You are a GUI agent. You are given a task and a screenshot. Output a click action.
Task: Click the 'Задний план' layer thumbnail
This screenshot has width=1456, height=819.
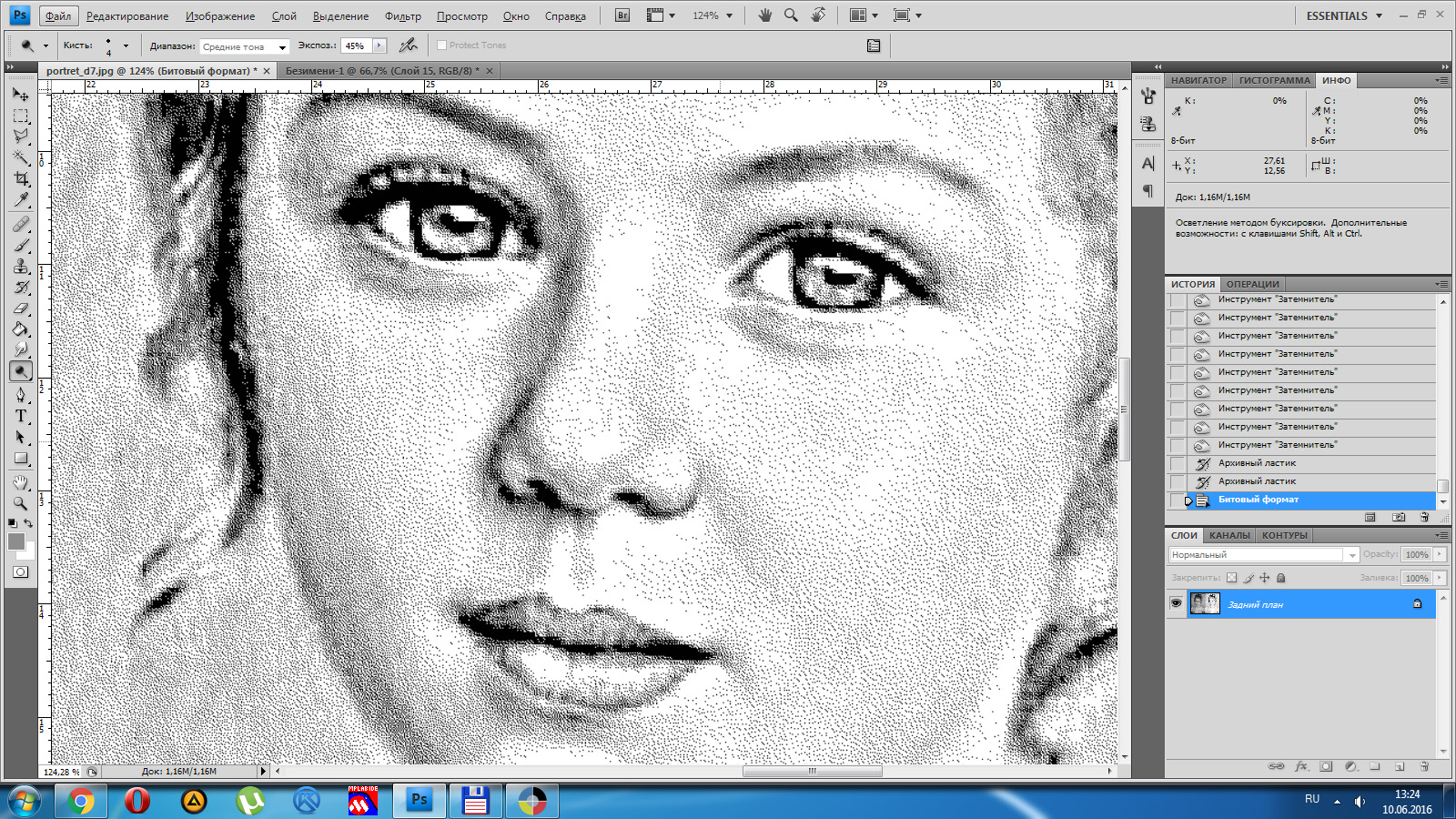tap(1205, 603)
